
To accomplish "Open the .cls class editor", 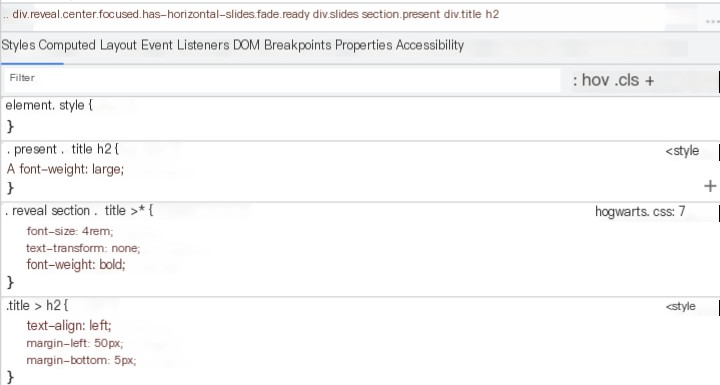I will [x=626, y=80].
